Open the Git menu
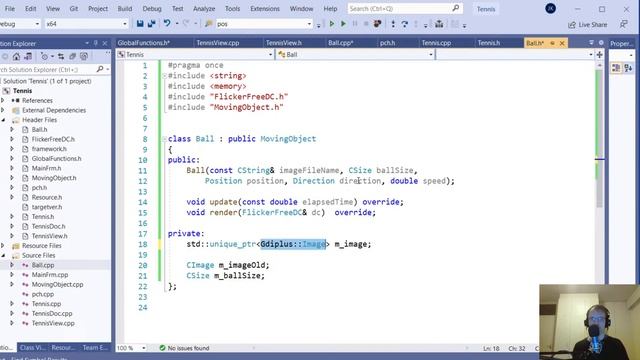Viewport: 640px width, 360px height. tap(73, 9)
